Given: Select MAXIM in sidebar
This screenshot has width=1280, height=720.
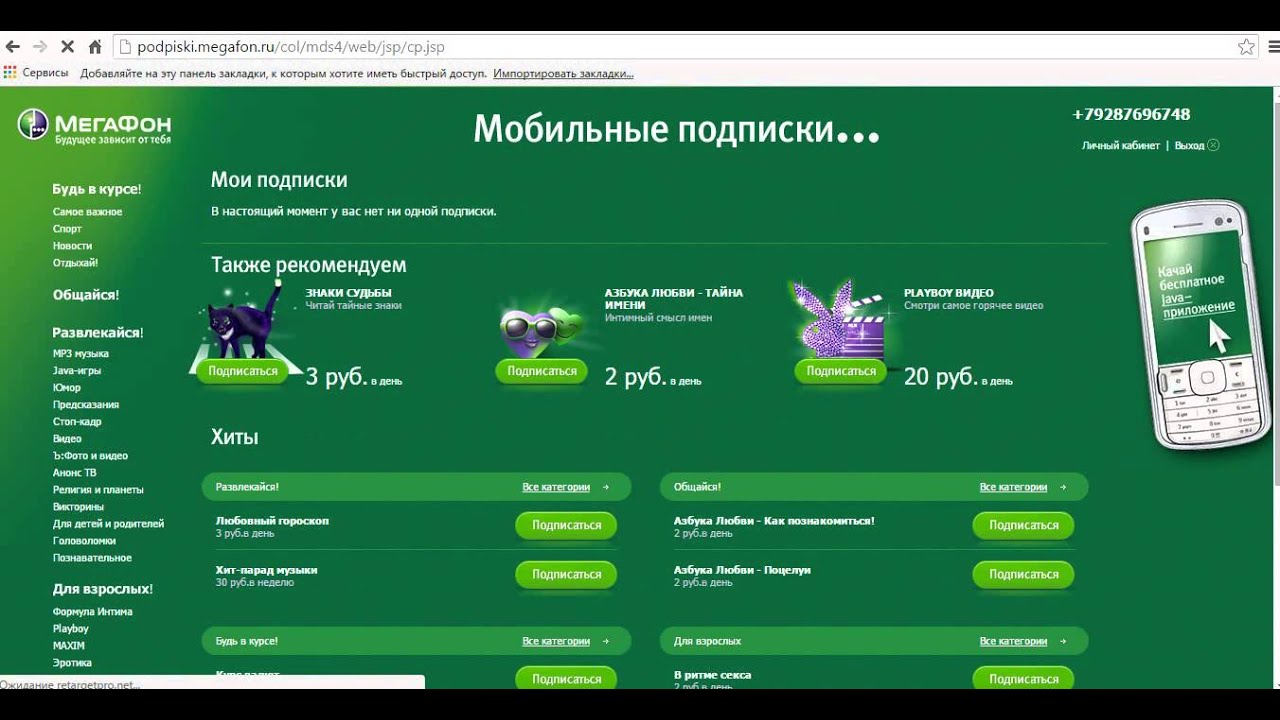Looking at the screenshot, I should [69, 646].
